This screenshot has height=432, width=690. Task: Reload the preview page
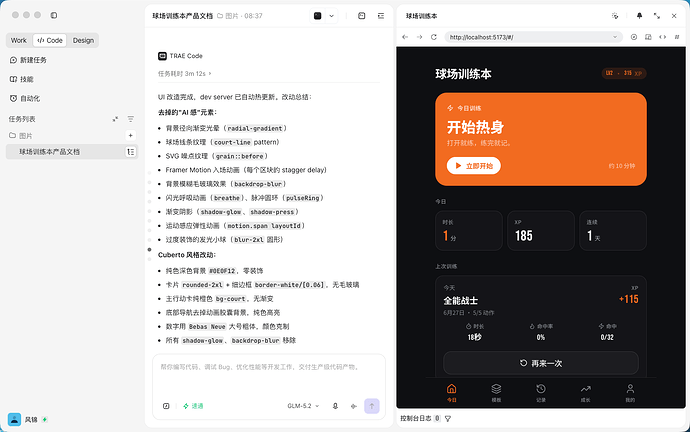tap(434, 37)
